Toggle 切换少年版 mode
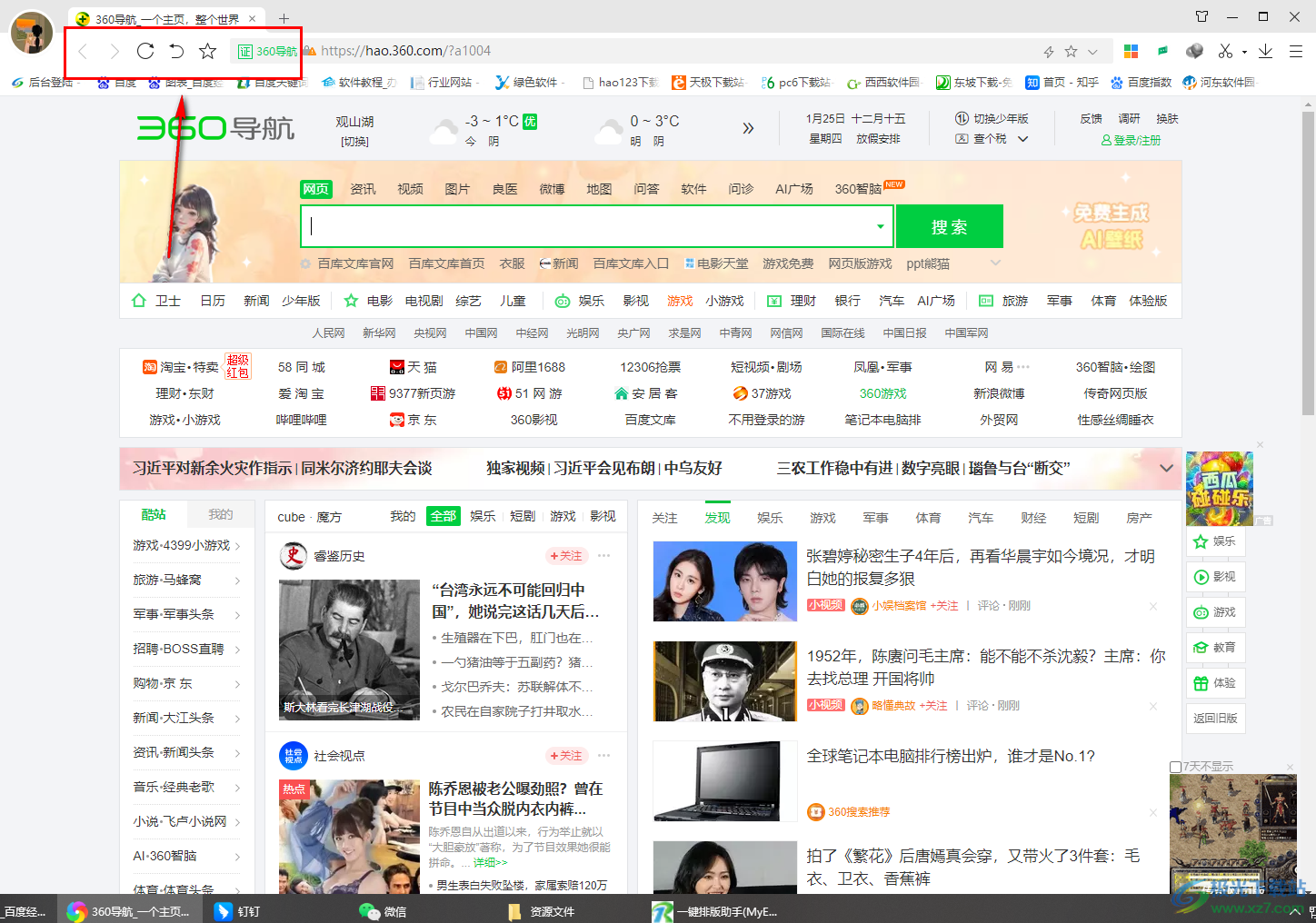 [x=992, y=119]
